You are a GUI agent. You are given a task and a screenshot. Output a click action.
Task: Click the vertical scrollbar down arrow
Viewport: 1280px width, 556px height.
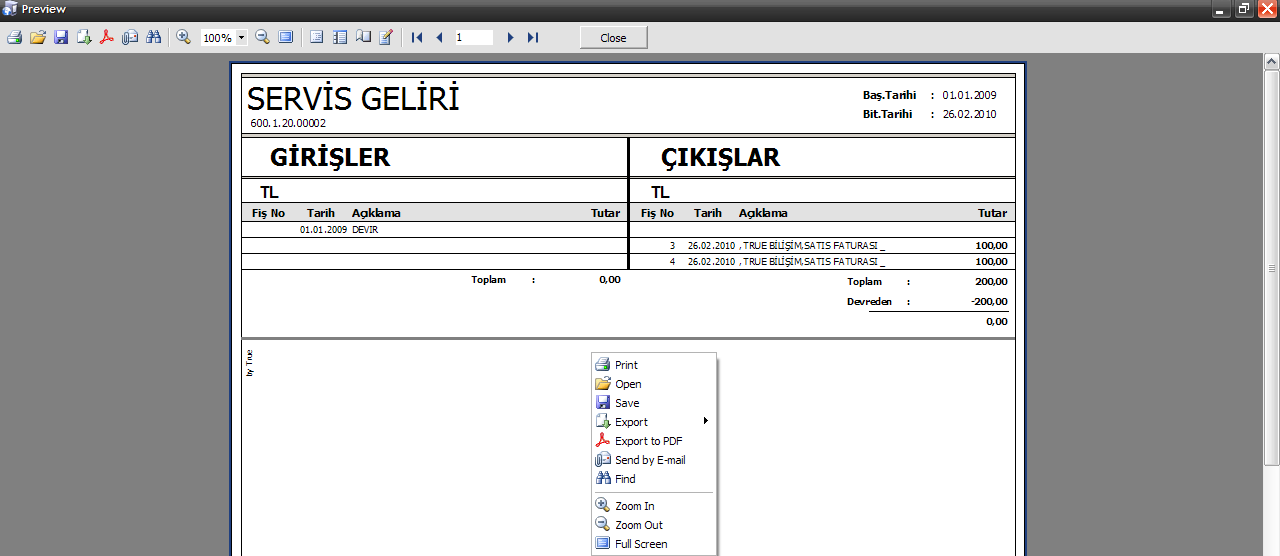pyautogui.click(x=1272, y=549)
